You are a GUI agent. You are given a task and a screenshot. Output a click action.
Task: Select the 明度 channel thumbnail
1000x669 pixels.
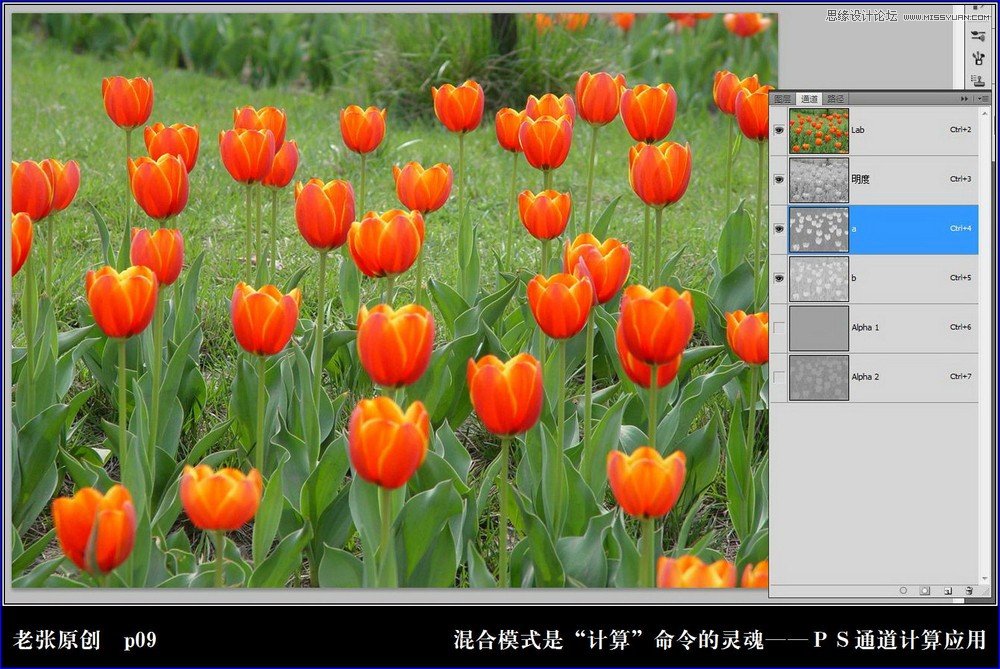[819, 180]
